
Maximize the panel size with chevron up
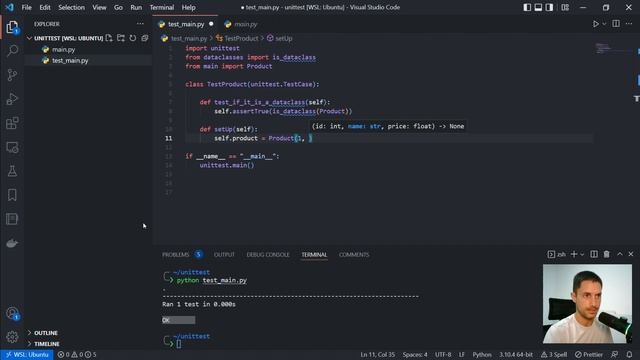(x=620, y=254)
